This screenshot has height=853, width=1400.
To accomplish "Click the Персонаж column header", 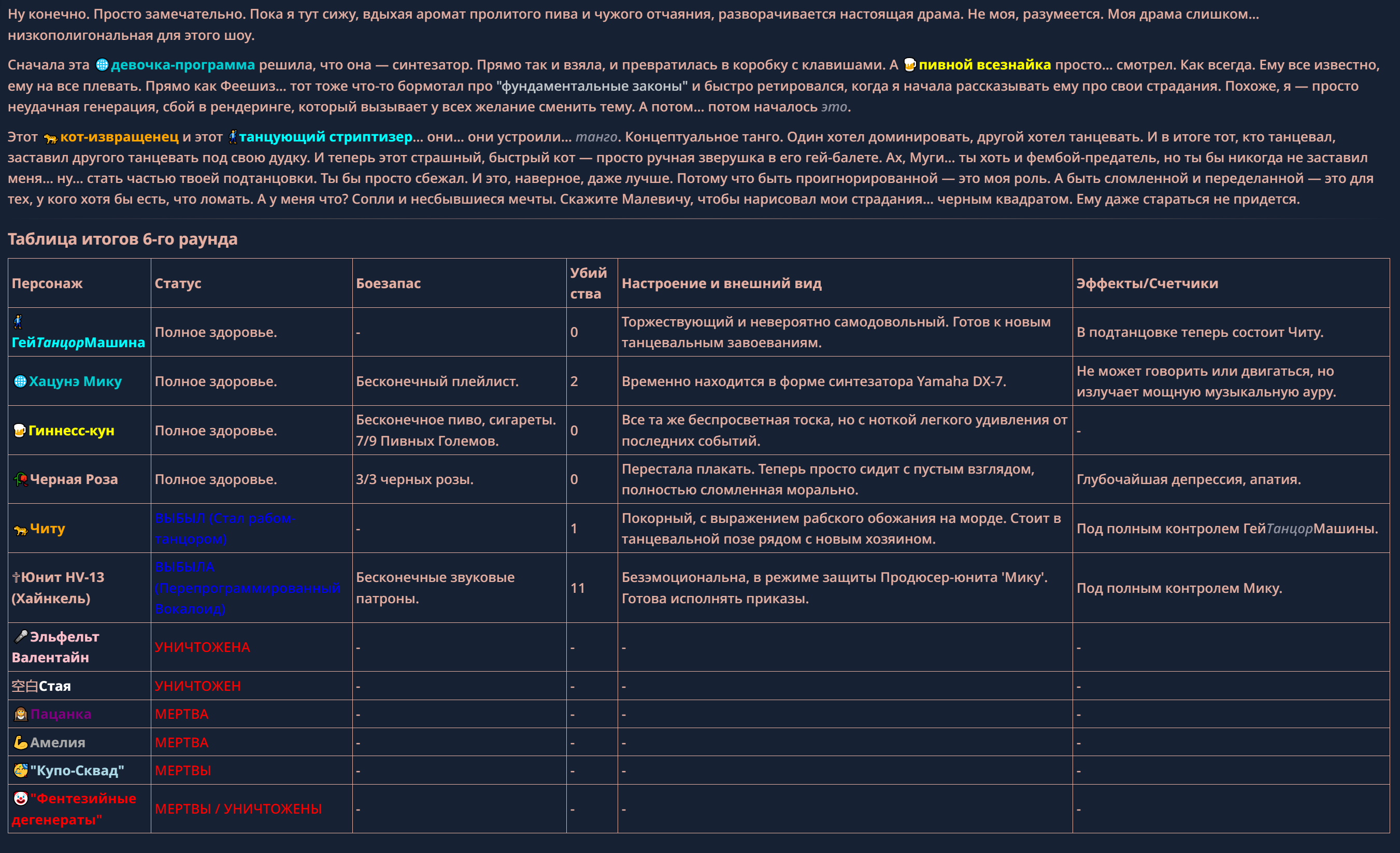I will pyautogui.click(x=47, y=283).
